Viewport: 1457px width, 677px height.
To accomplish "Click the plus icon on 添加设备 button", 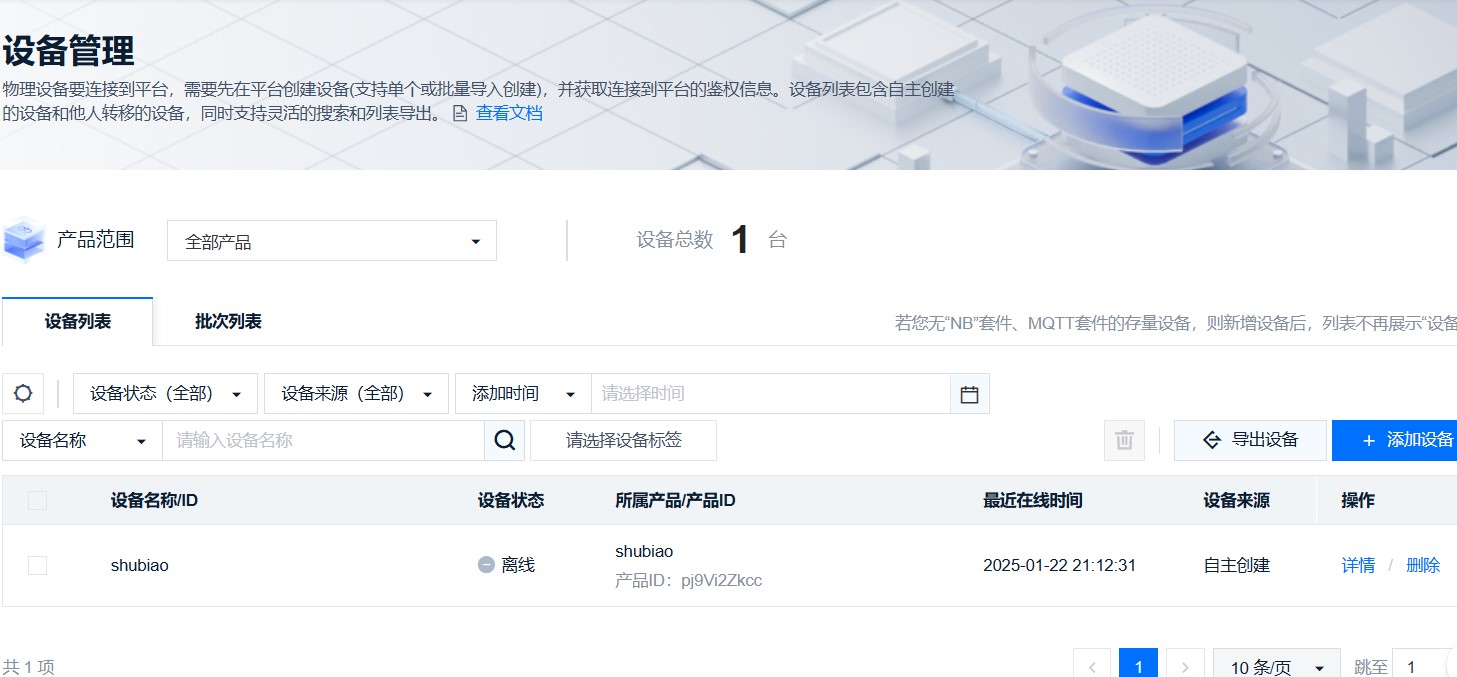I will [1370, 440].
